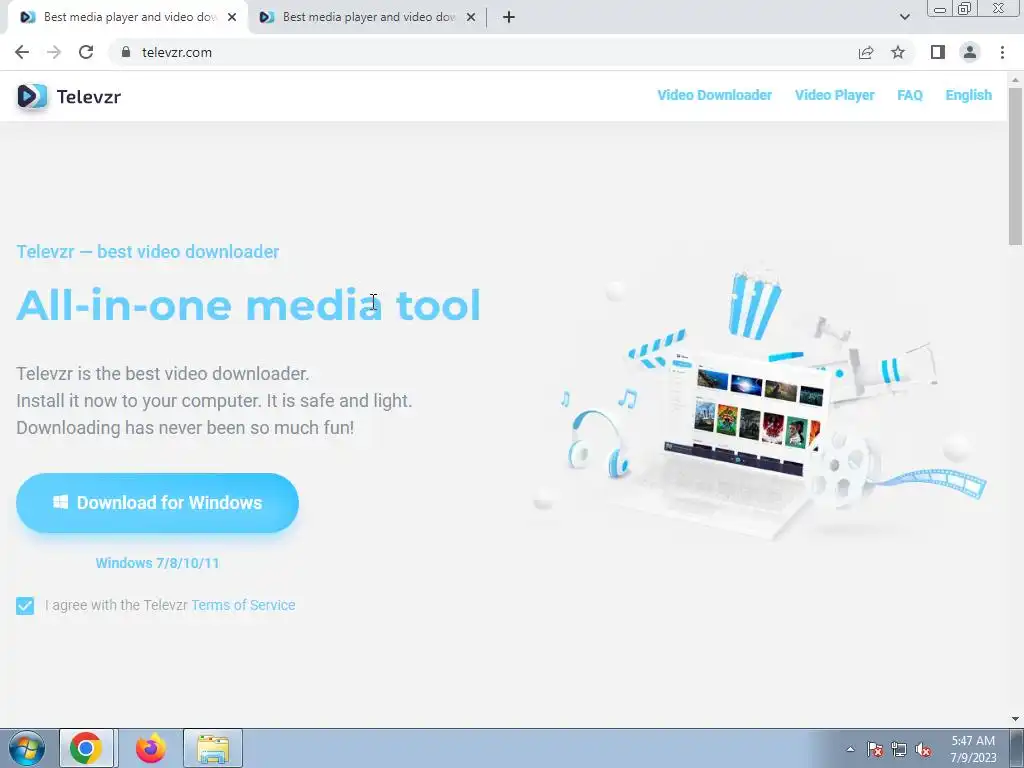Open the Chrome profile avatar
Screen dimensions: 1024x768
[x=970, y=52]
